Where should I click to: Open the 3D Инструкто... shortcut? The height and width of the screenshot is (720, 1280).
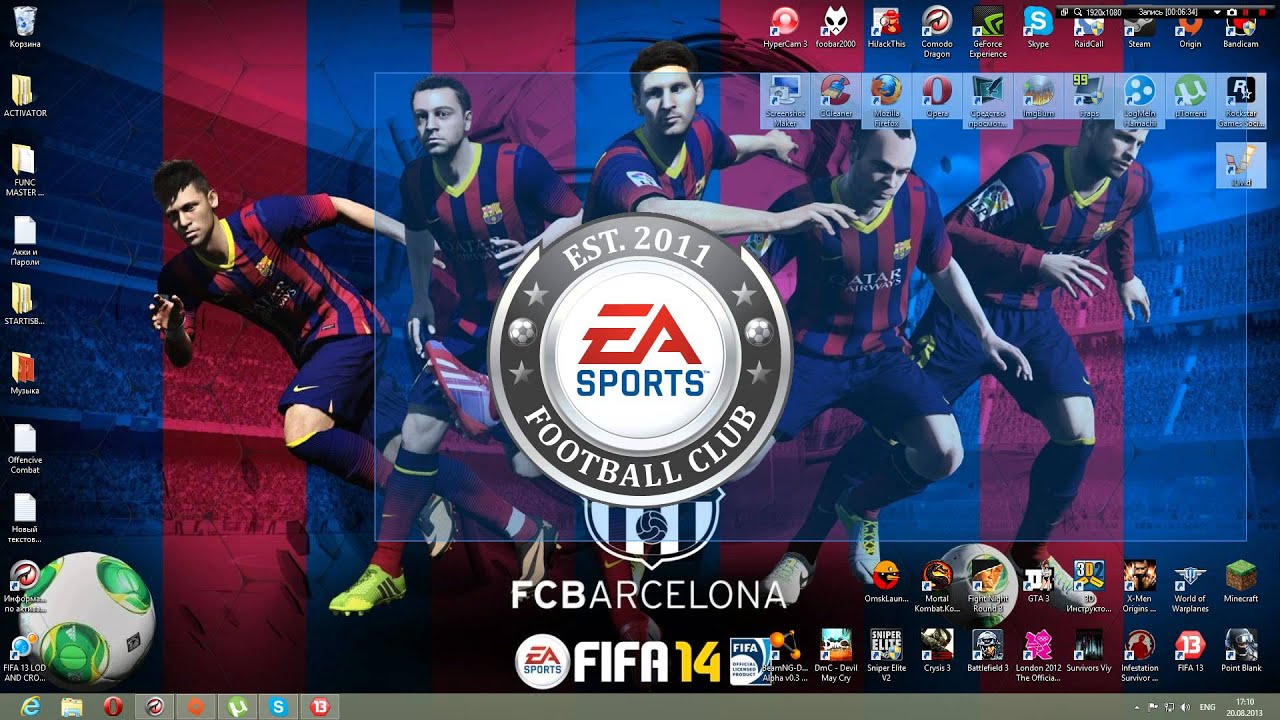(1089, 586)
